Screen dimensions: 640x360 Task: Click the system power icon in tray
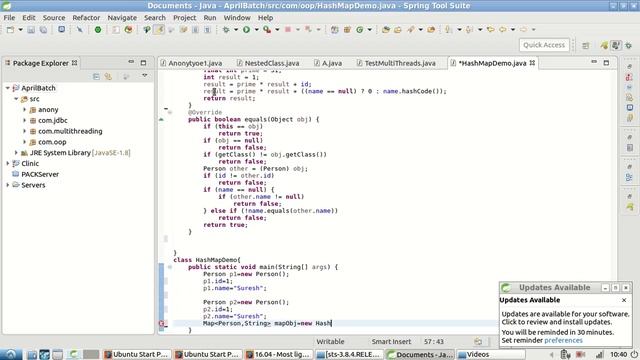634,354
